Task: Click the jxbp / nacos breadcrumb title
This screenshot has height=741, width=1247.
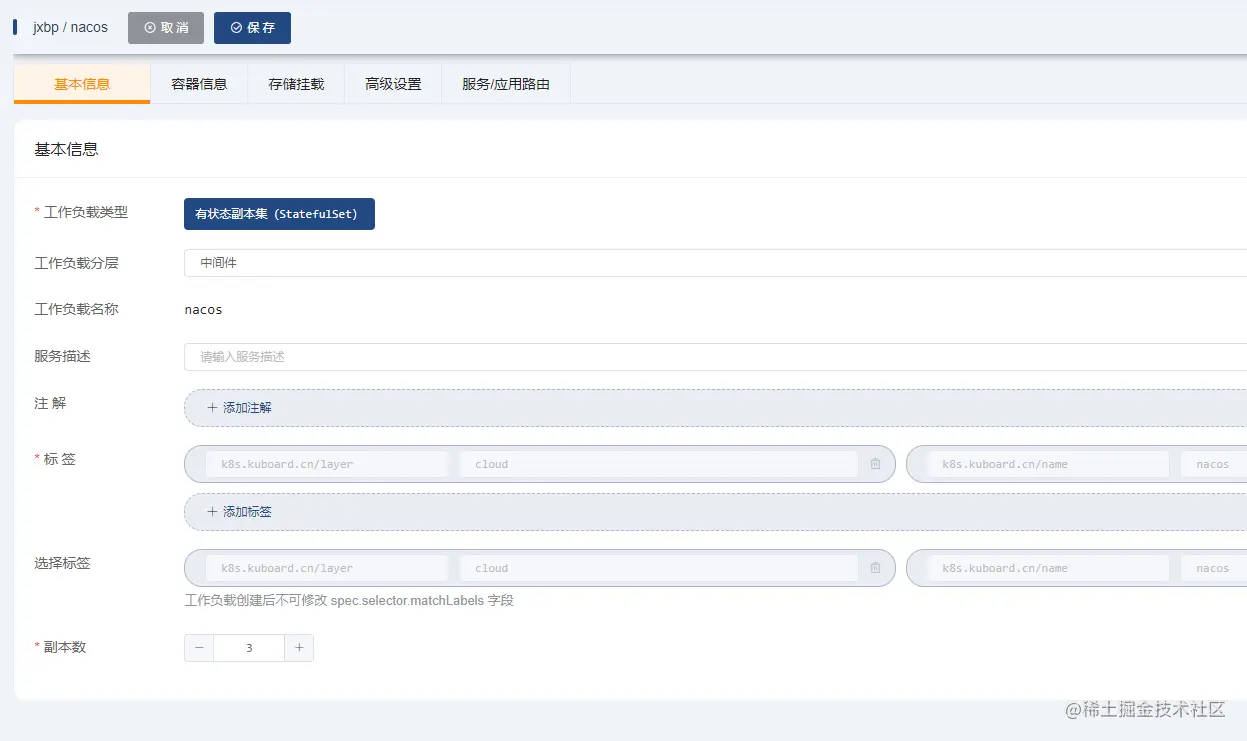Action: [70, 28]
